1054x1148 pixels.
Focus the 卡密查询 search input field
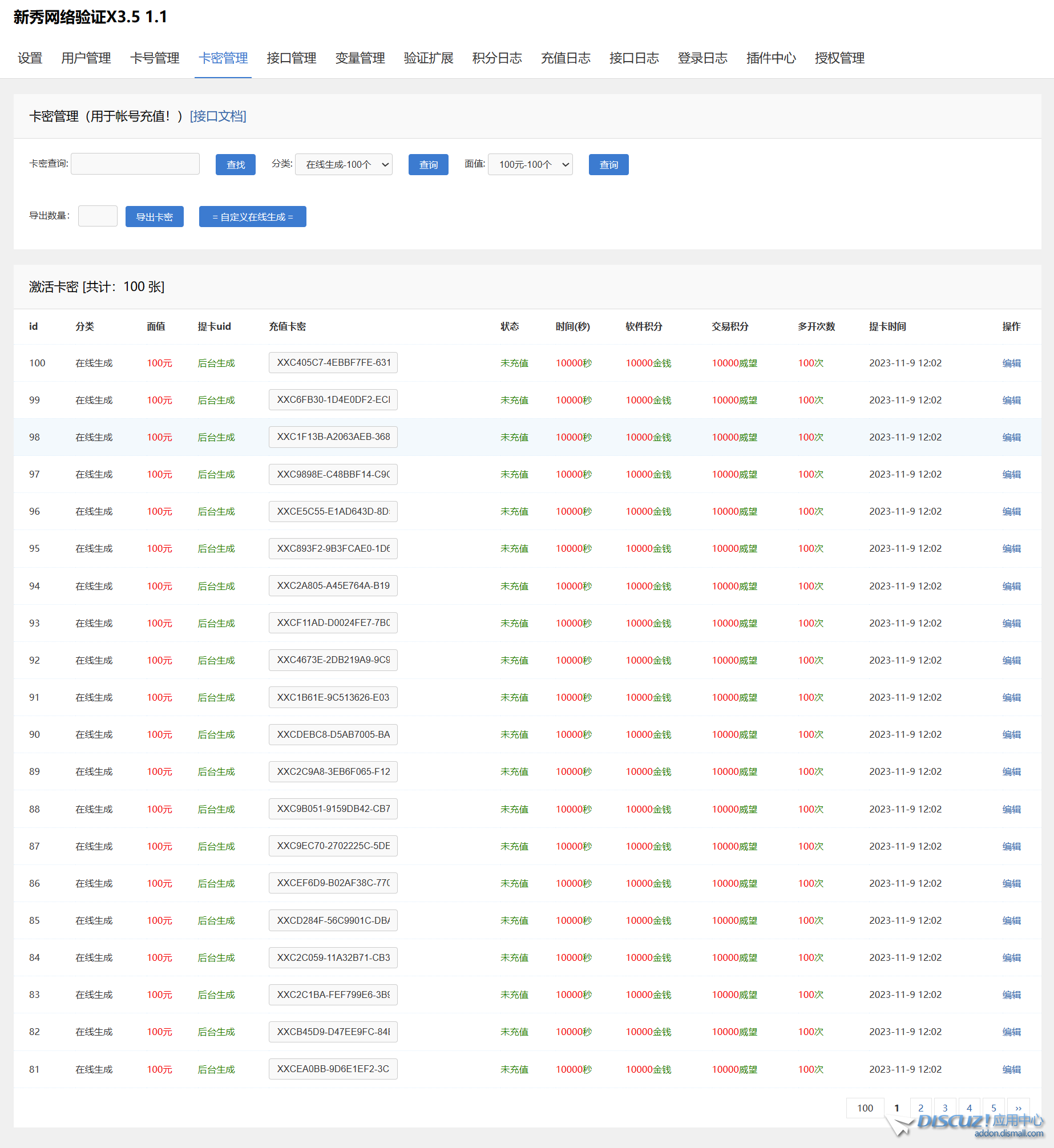135,164
